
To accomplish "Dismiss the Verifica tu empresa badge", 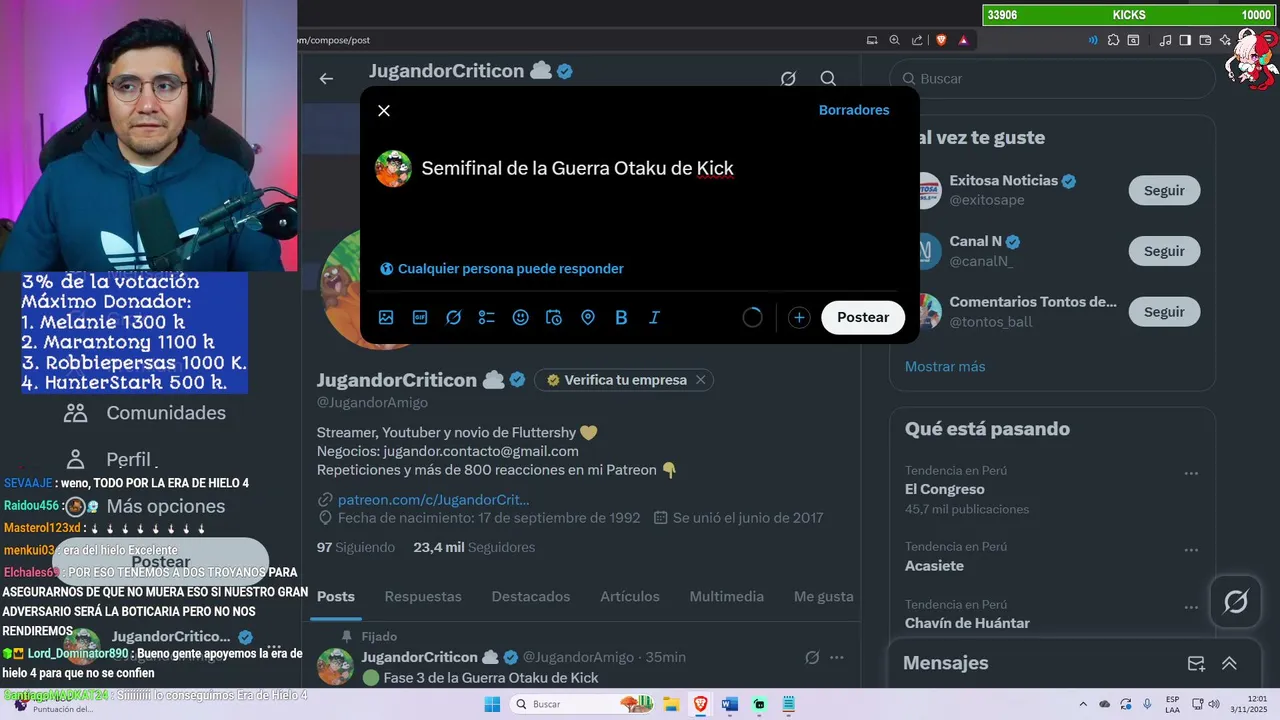I will click(701, 380).
